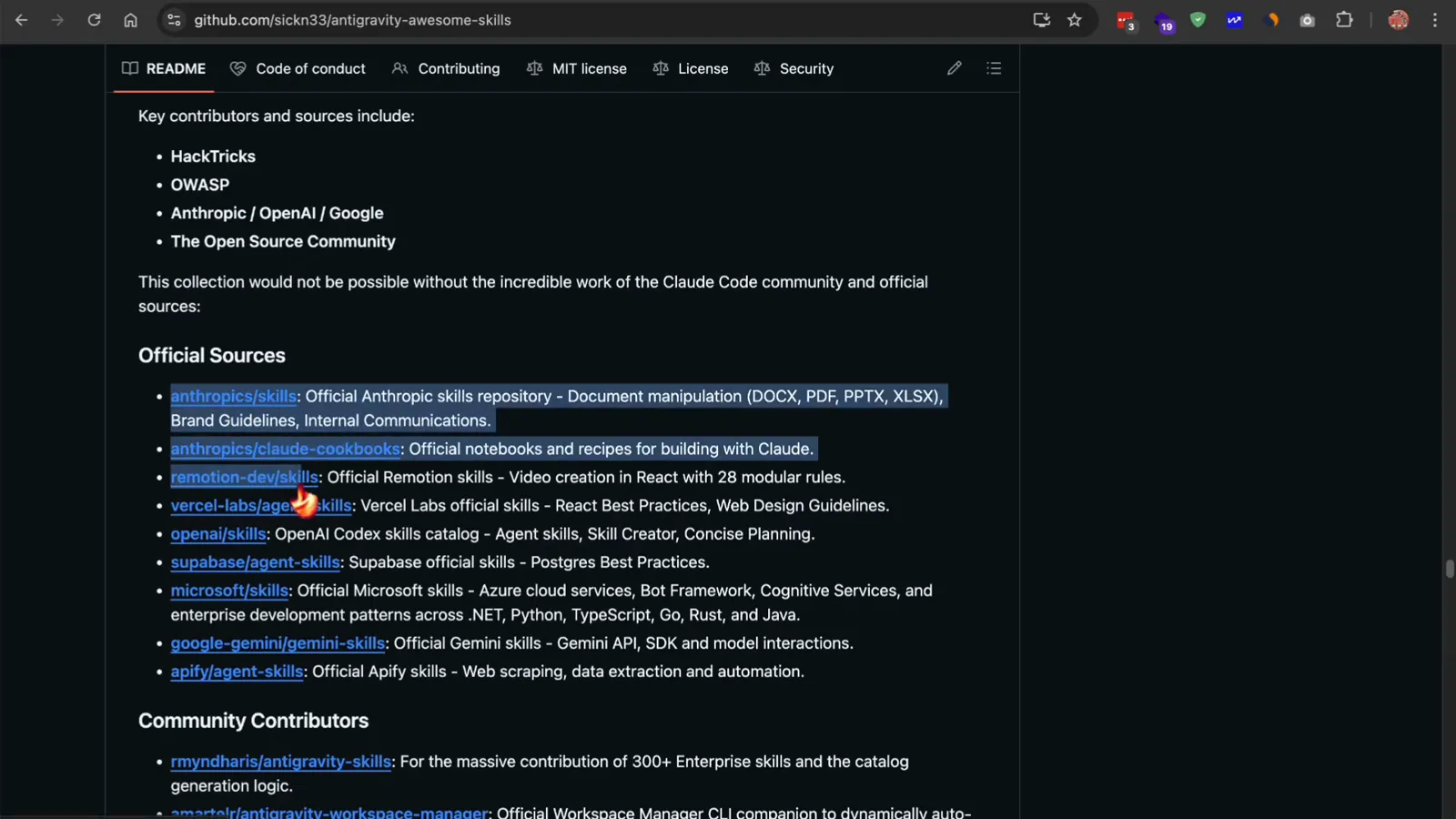Image resolution: width=1456 pixels, height=819 pixels.
Task: Click the Community Contributors heading
Action: point(253,720)
